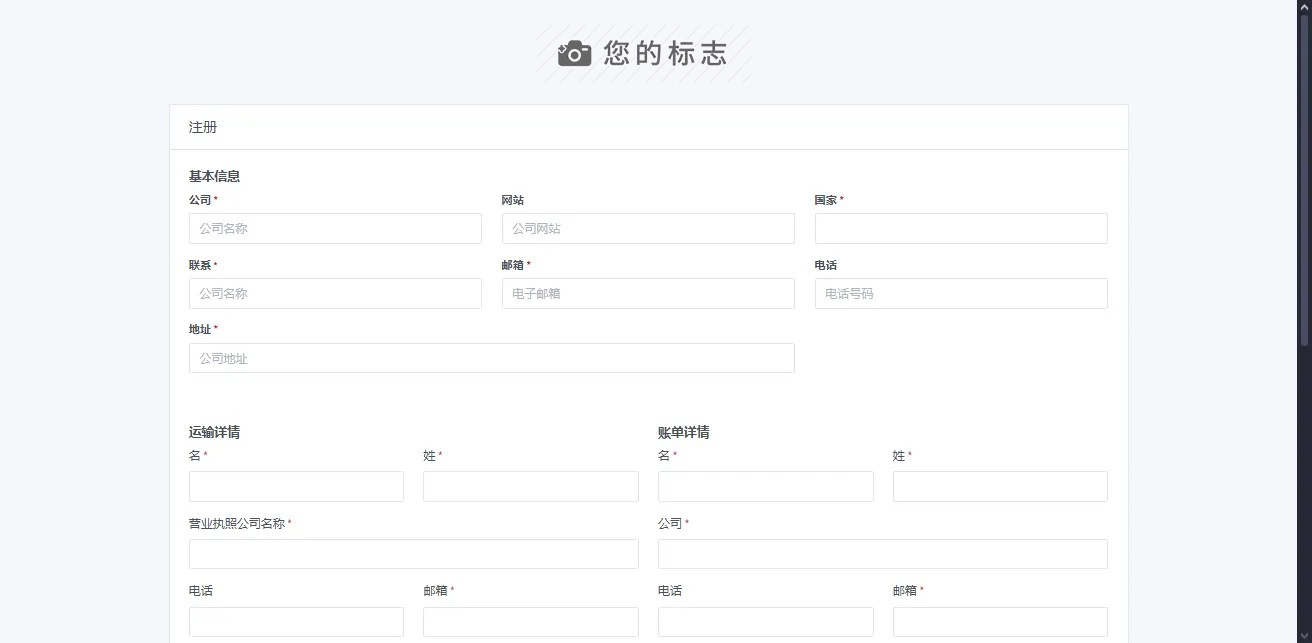Screen dimensions: 1312x643
Task: Click the 姓 field under 账单详情
Action: click(x=1000, y=486)
